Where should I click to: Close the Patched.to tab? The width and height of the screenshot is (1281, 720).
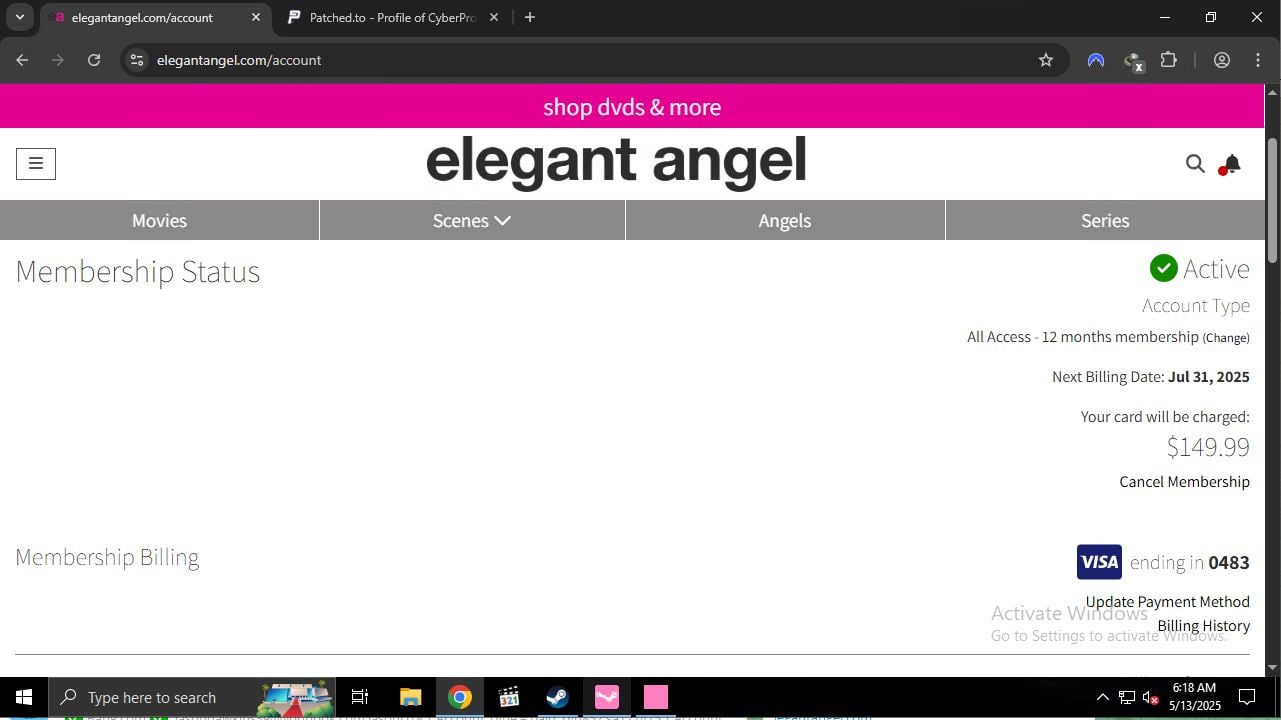click(x=494, y=17)
